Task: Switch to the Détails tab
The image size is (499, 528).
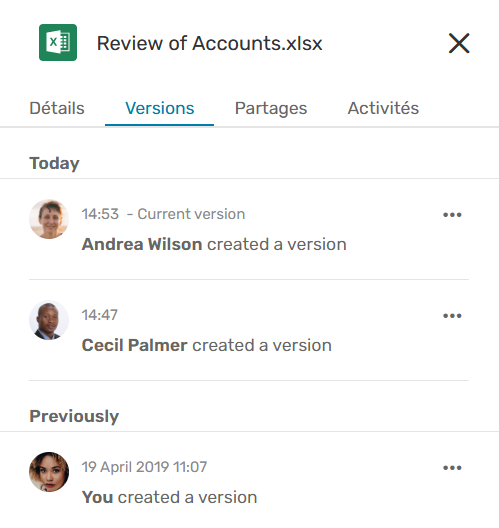Action: click(x=57, y=108)
